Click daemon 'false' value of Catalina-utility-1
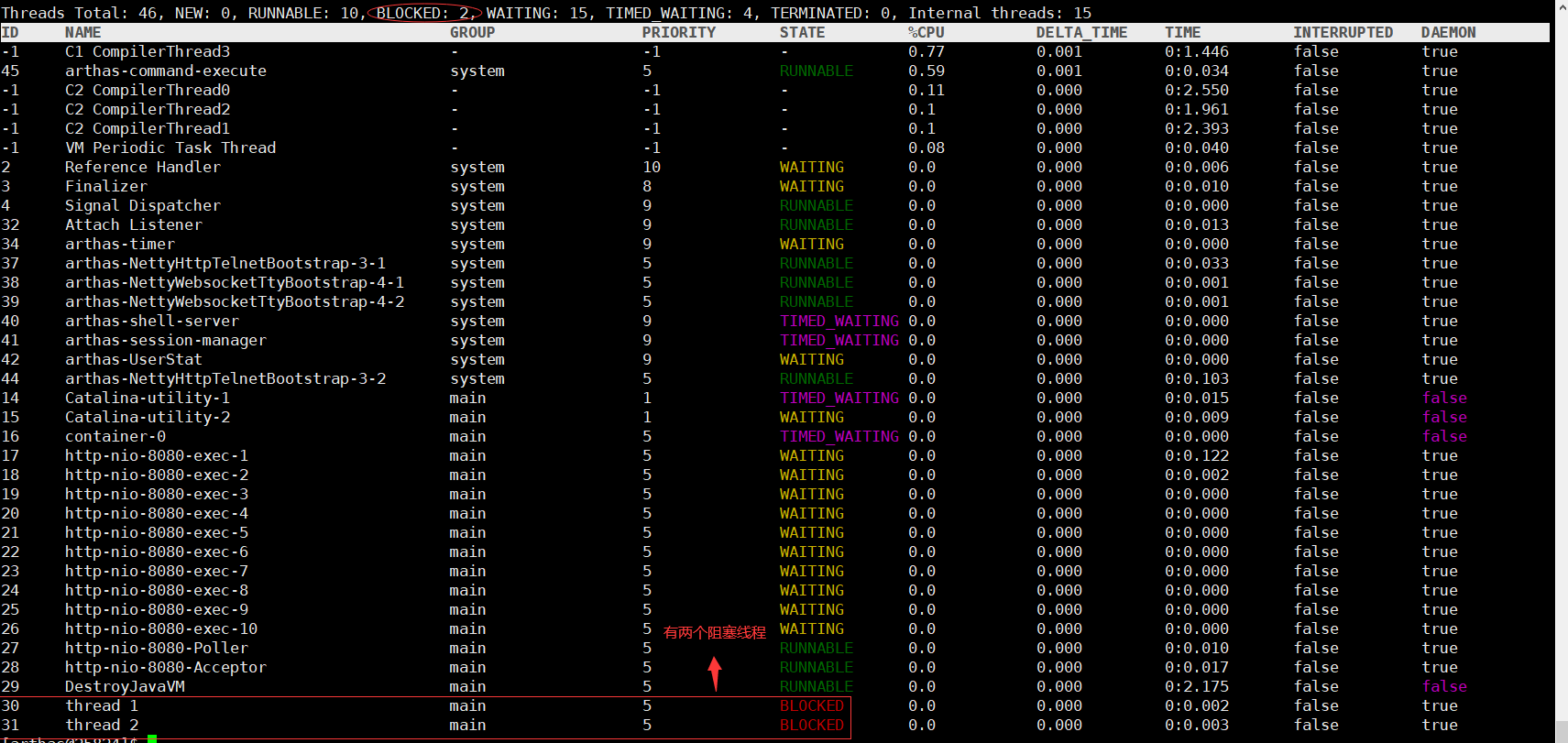1568x743 pixels. click(1444, 398)
